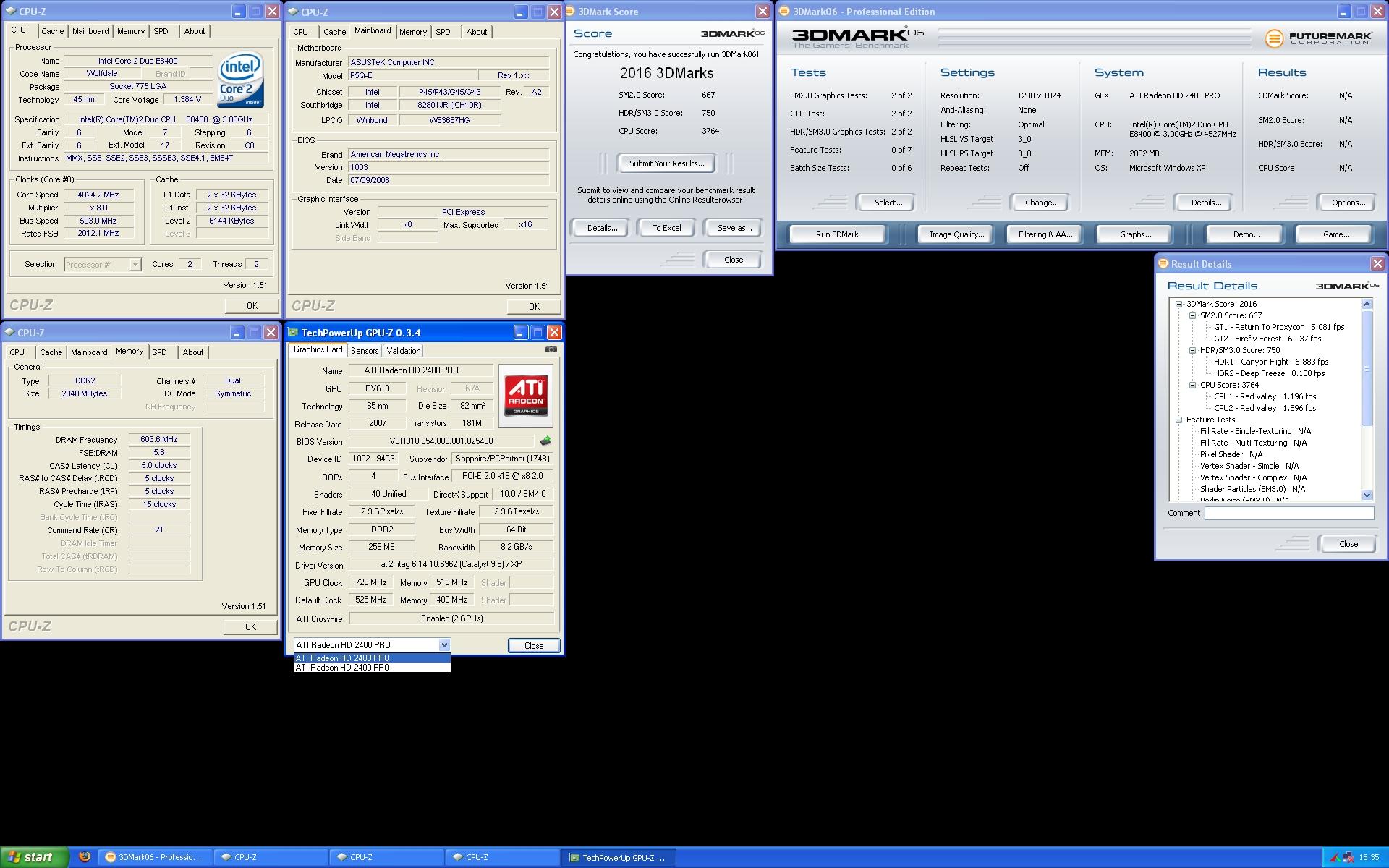
Task: Select the 'GT2 - Firefly Forest' result row
Action: pyautogui.click(x=1267, y=339)
